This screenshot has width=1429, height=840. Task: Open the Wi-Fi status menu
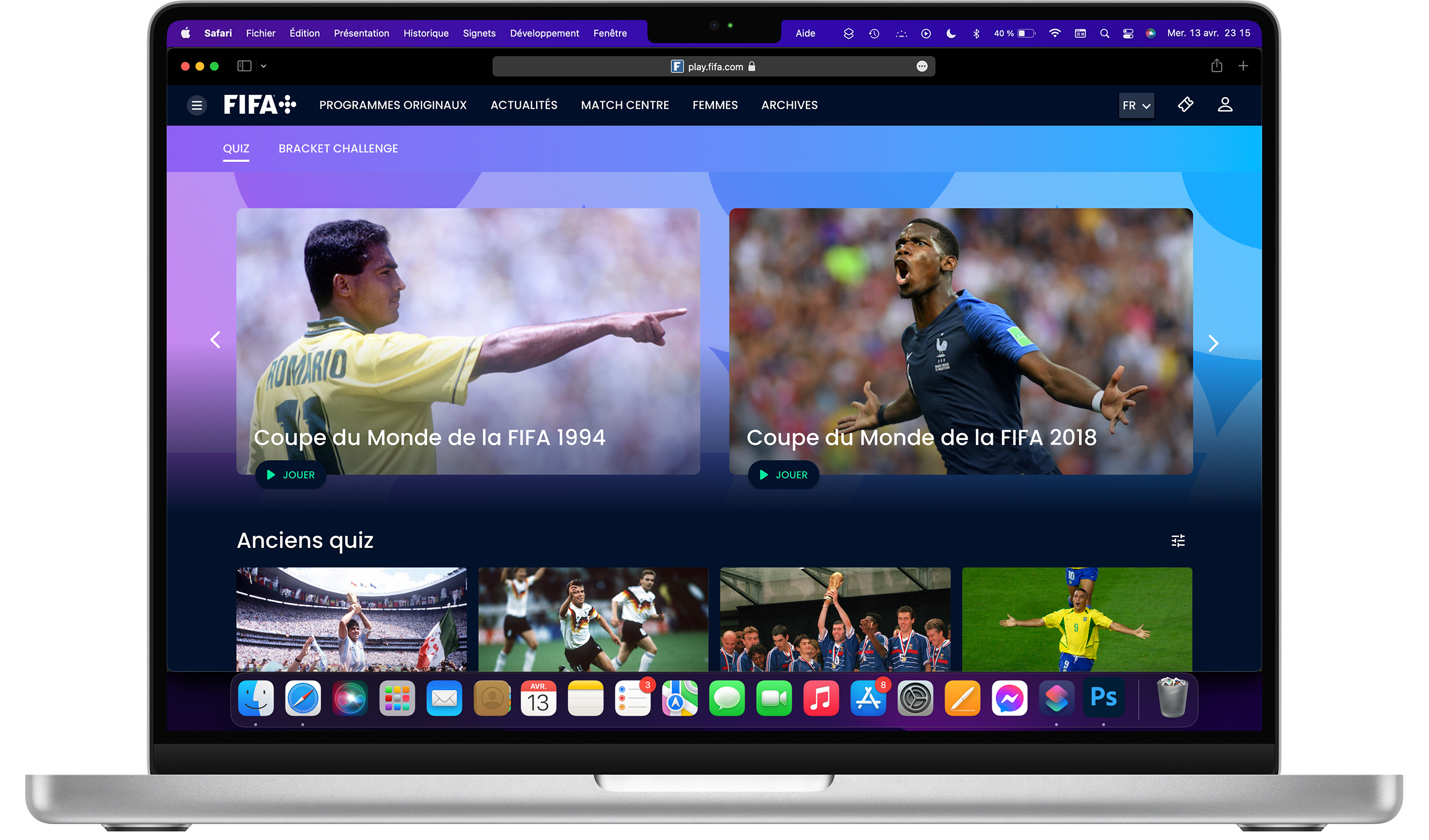[x=1055, y=34]
